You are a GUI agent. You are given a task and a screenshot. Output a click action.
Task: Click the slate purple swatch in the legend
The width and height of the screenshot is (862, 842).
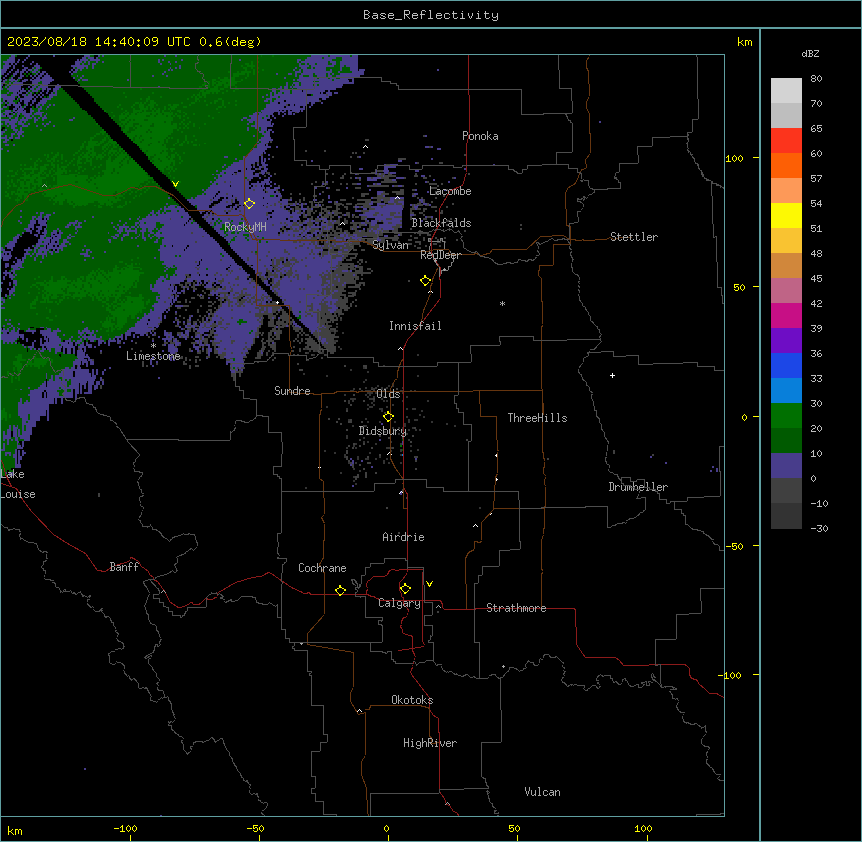pos(786,466)
